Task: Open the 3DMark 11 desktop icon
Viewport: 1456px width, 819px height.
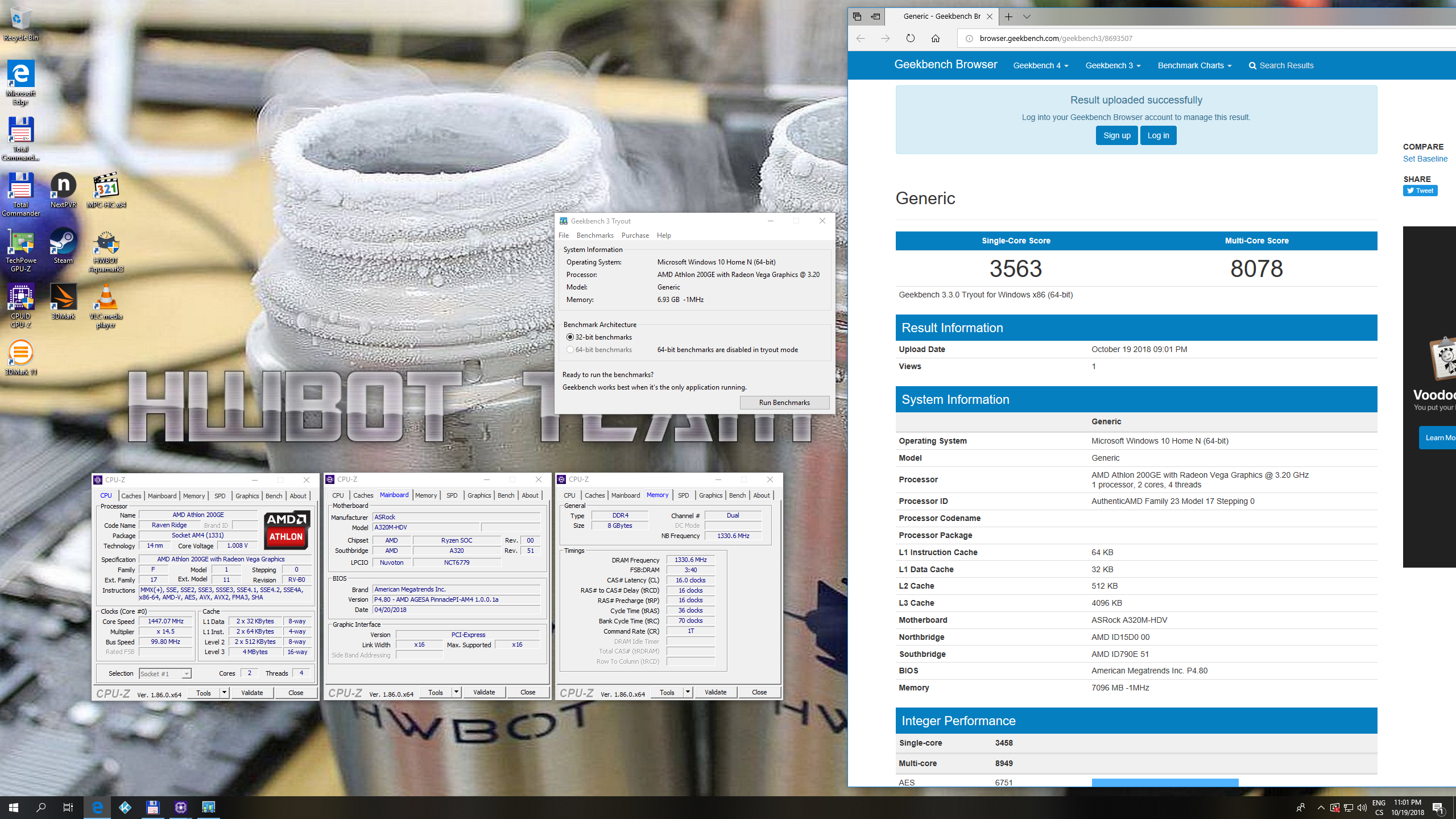Action: (20, 358)
